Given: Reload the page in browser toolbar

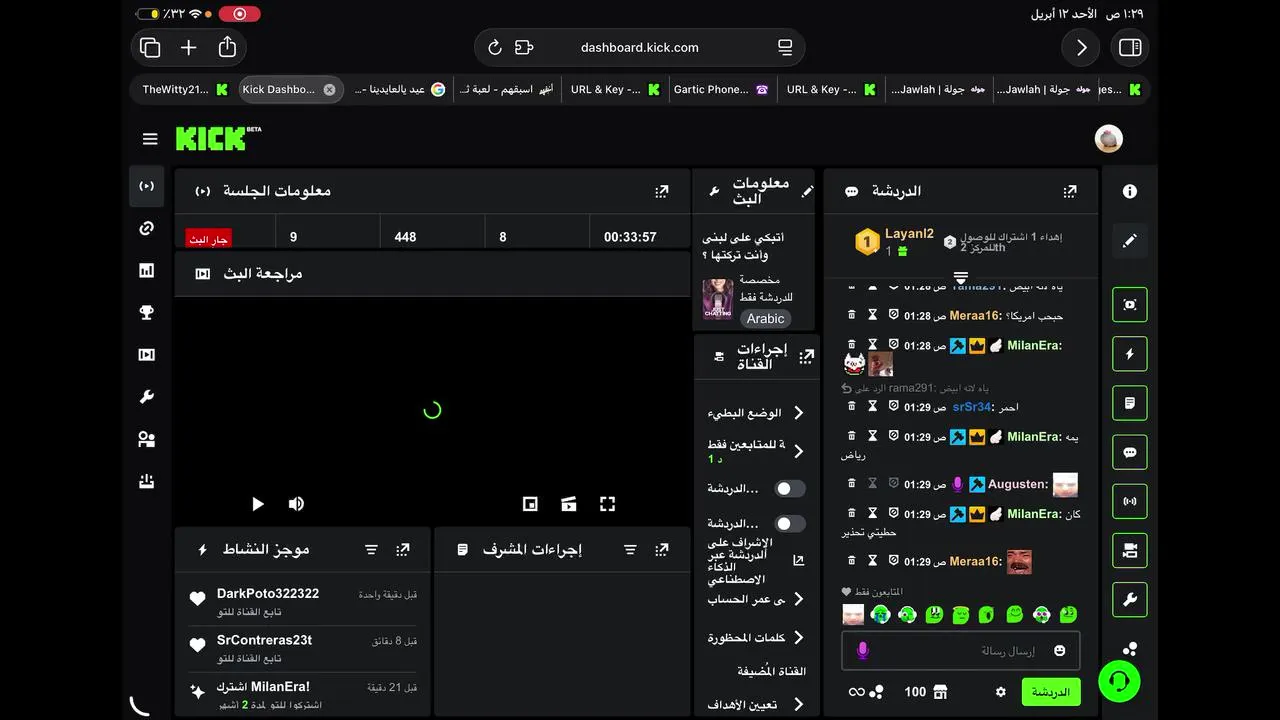Looking at the screenshot, I should tap(494, 47).
